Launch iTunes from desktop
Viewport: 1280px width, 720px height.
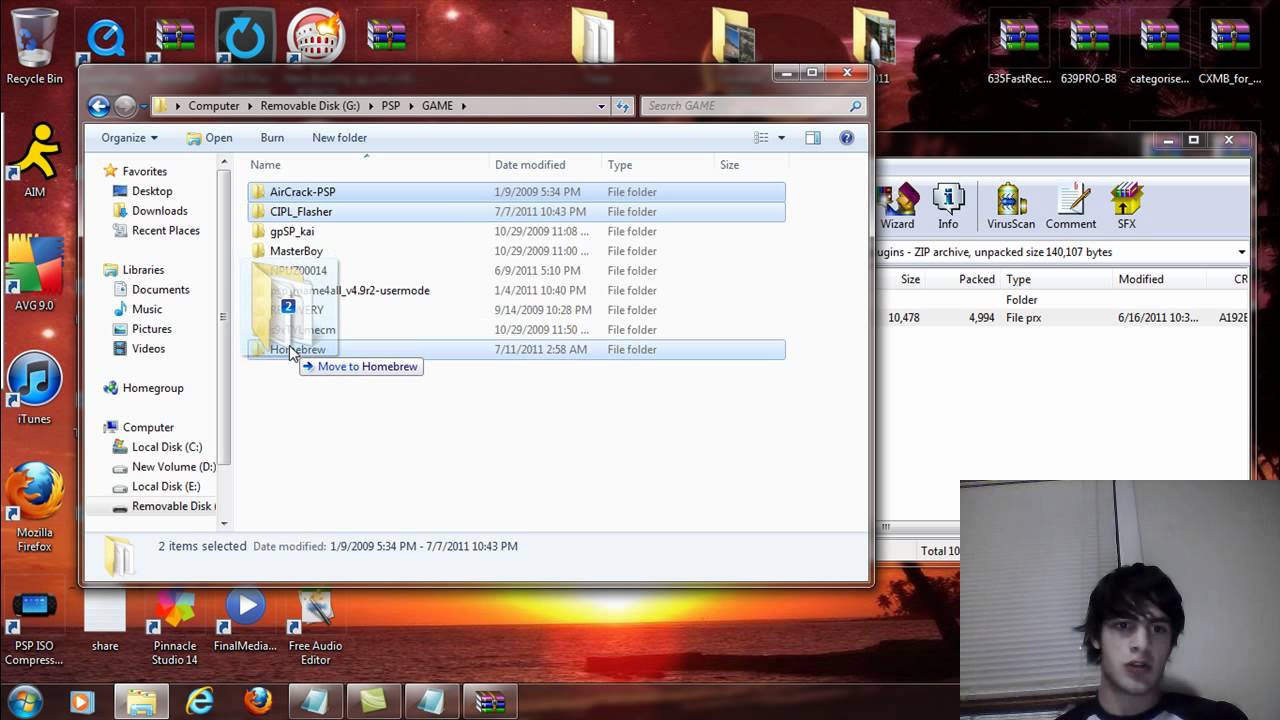[34, 387]
